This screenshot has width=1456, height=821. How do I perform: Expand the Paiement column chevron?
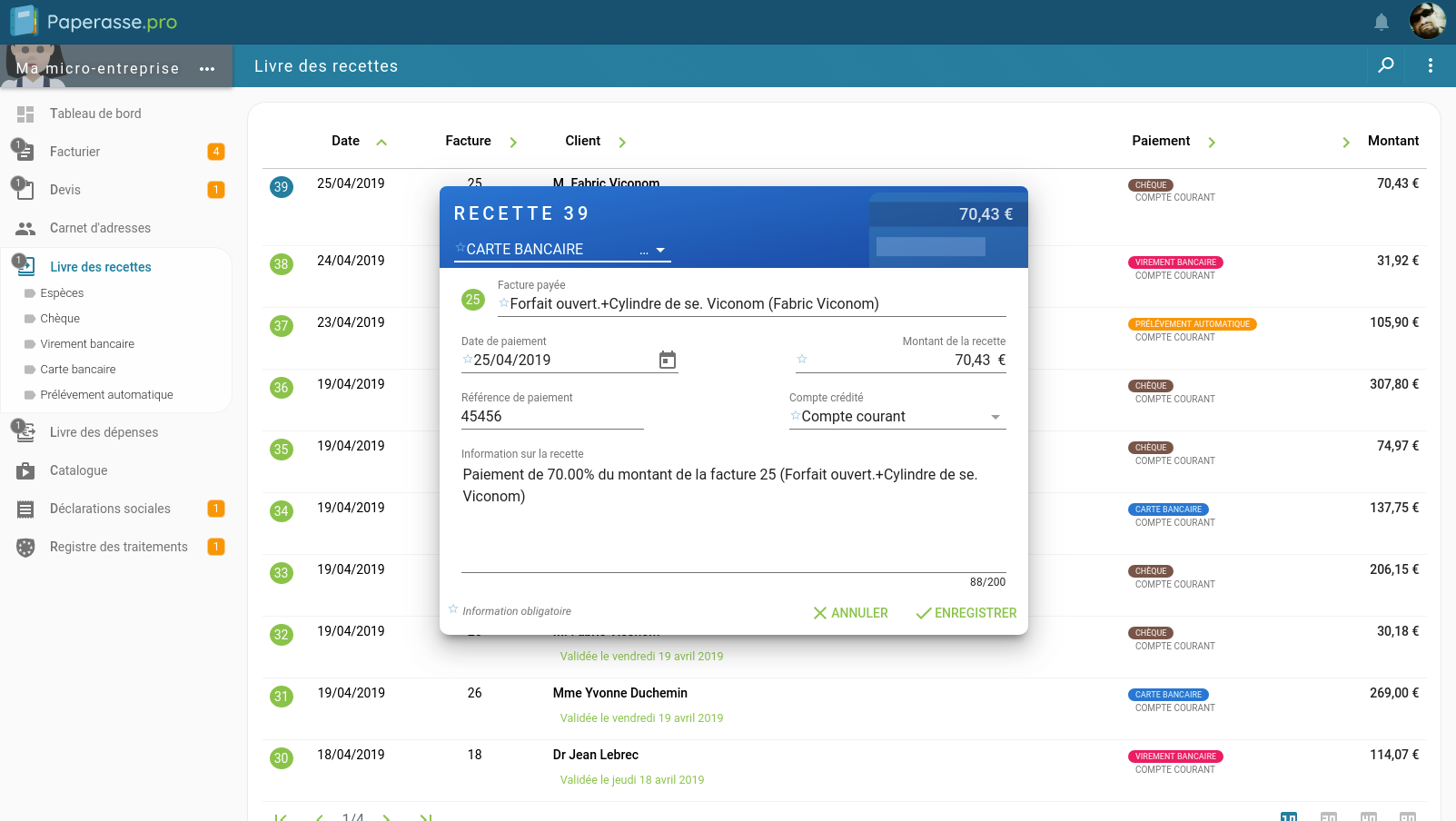pyautogui.click(x=1212, y=142)
